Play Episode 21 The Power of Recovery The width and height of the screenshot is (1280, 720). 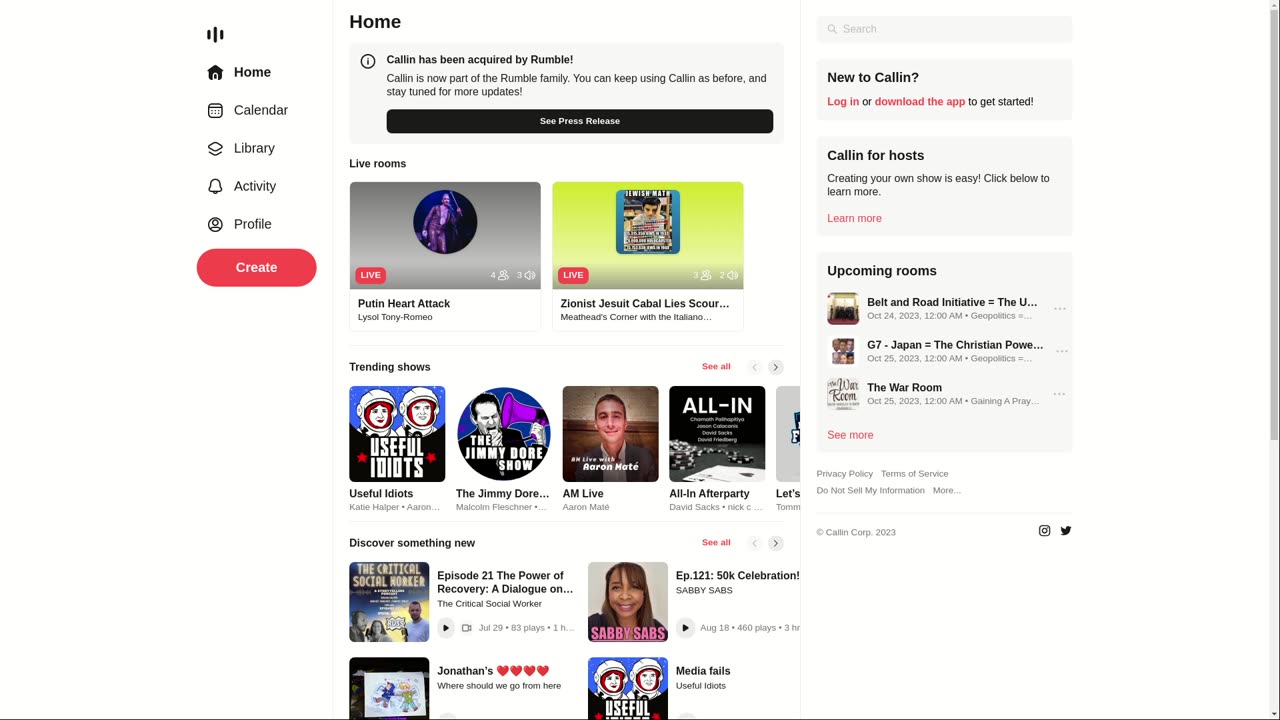click(x=446, y=628)
